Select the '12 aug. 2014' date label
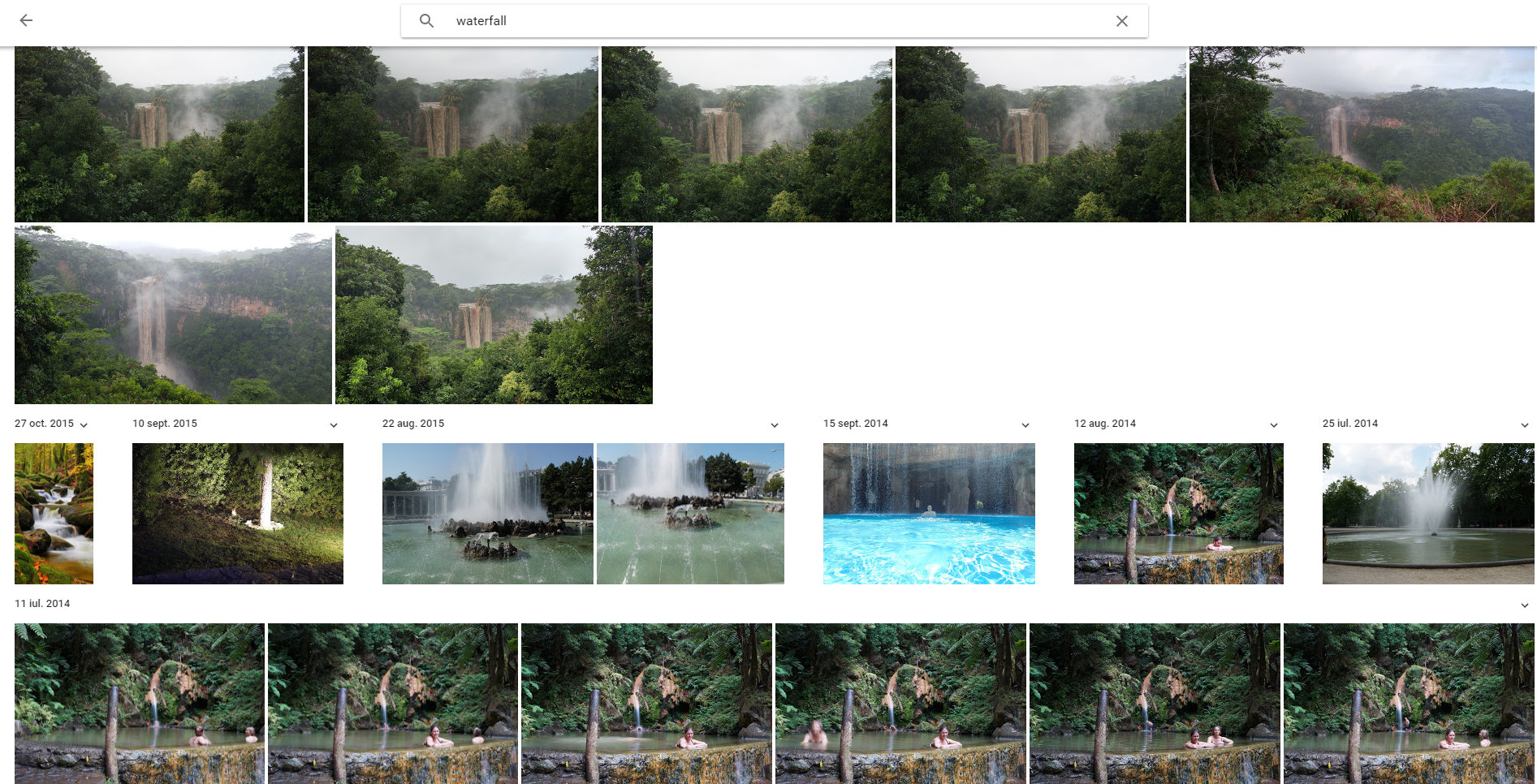The height and width of the screenshot is (784, 1537). coord(1105,424)
